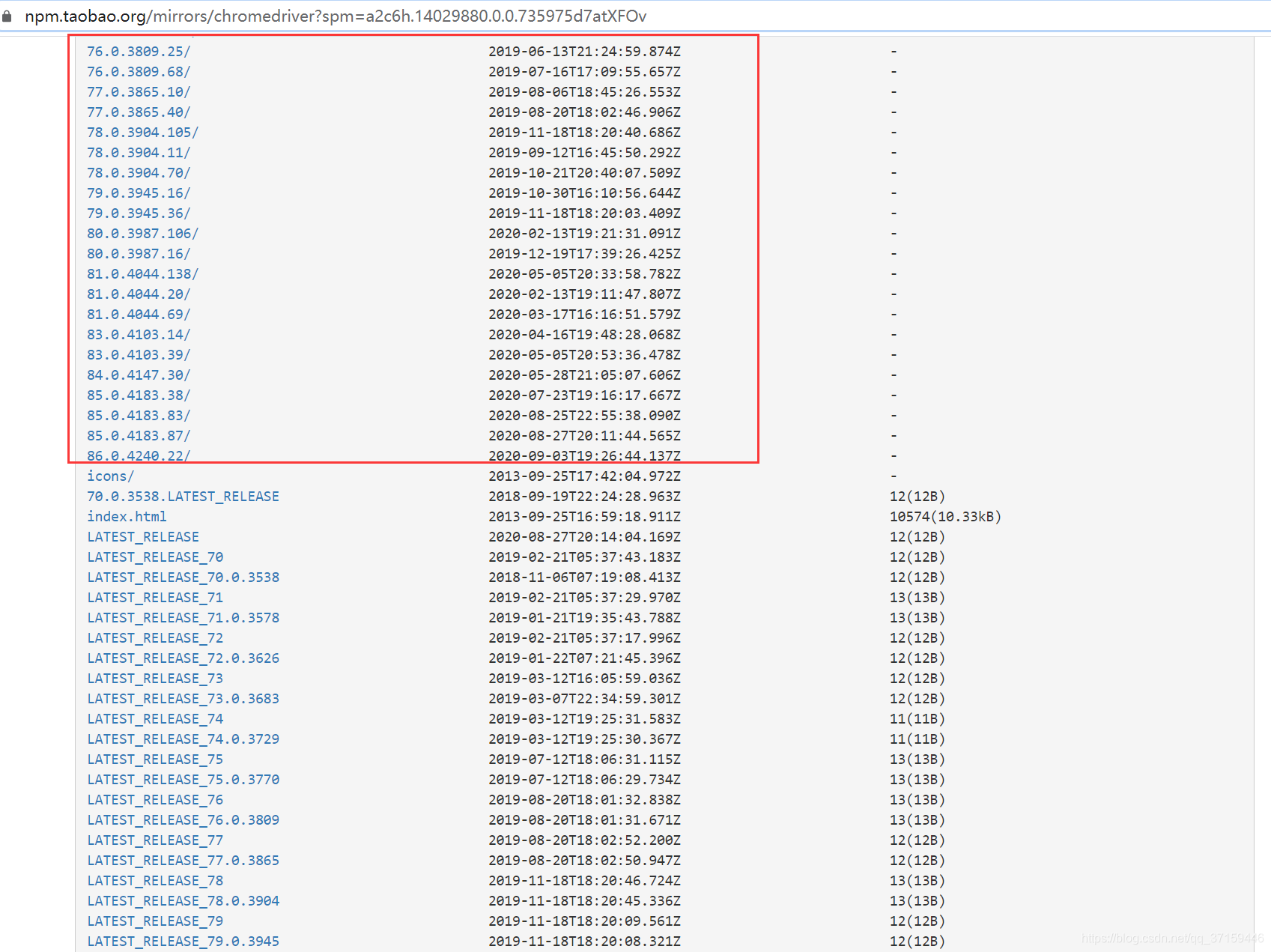Open the LATEST_RELEASE_72.0.3626 file
Image resolution: width=1271 pixels, height=952 pixels.
[x=183, y=658]
